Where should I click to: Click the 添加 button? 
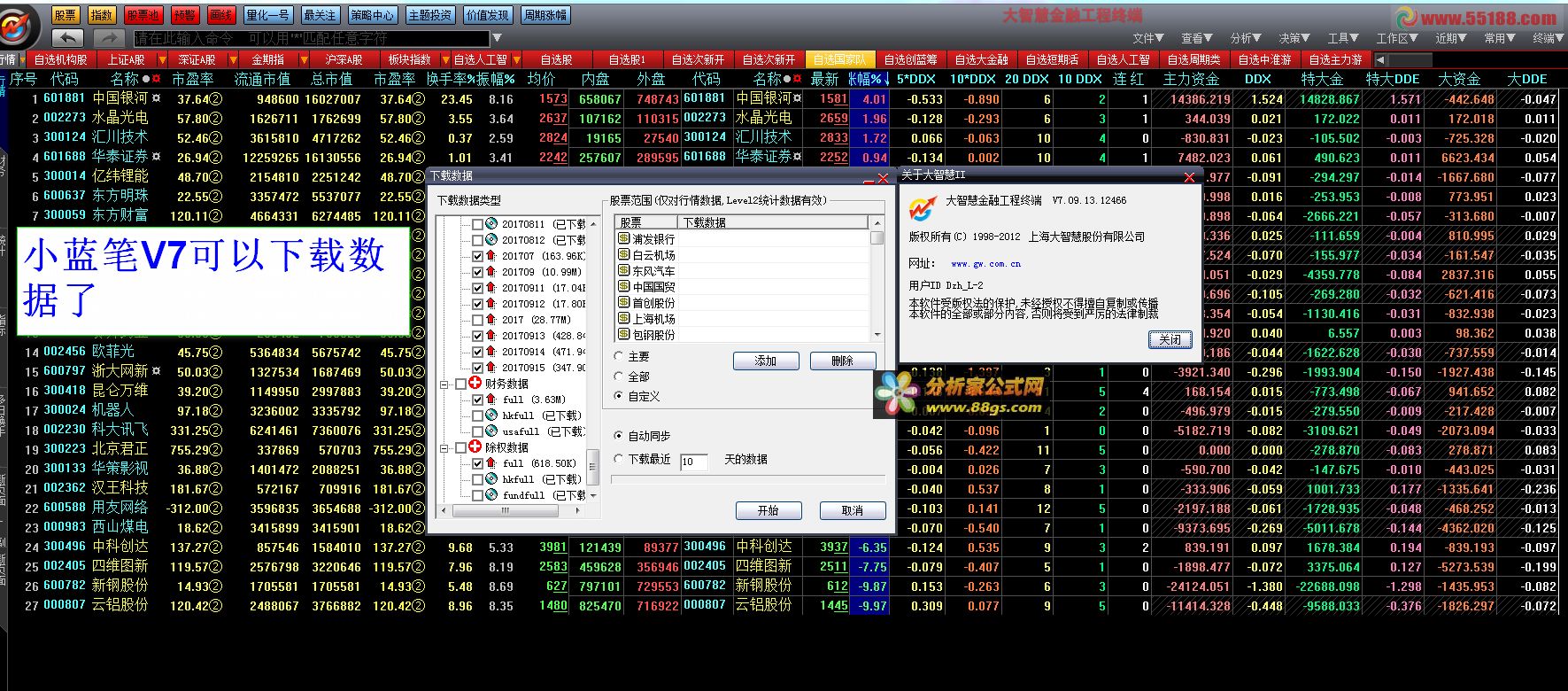tap(766, 361)
